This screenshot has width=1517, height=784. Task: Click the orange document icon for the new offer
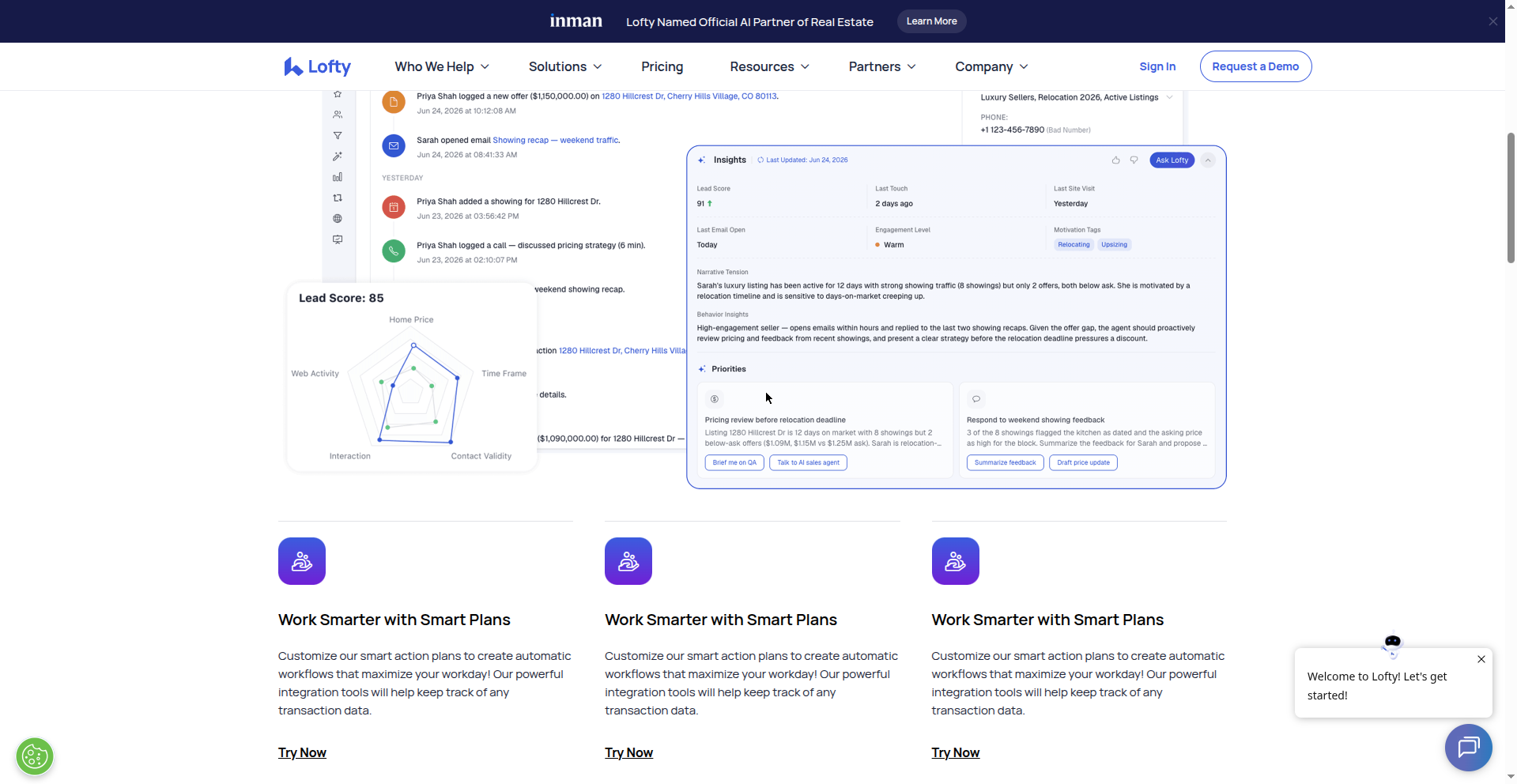point(394,102)
